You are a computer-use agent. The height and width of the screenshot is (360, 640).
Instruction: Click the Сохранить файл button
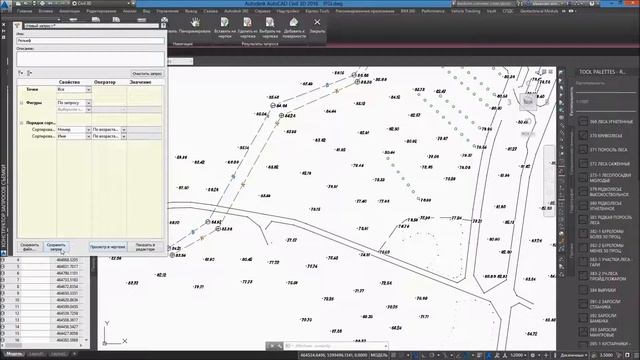(29, 247)
